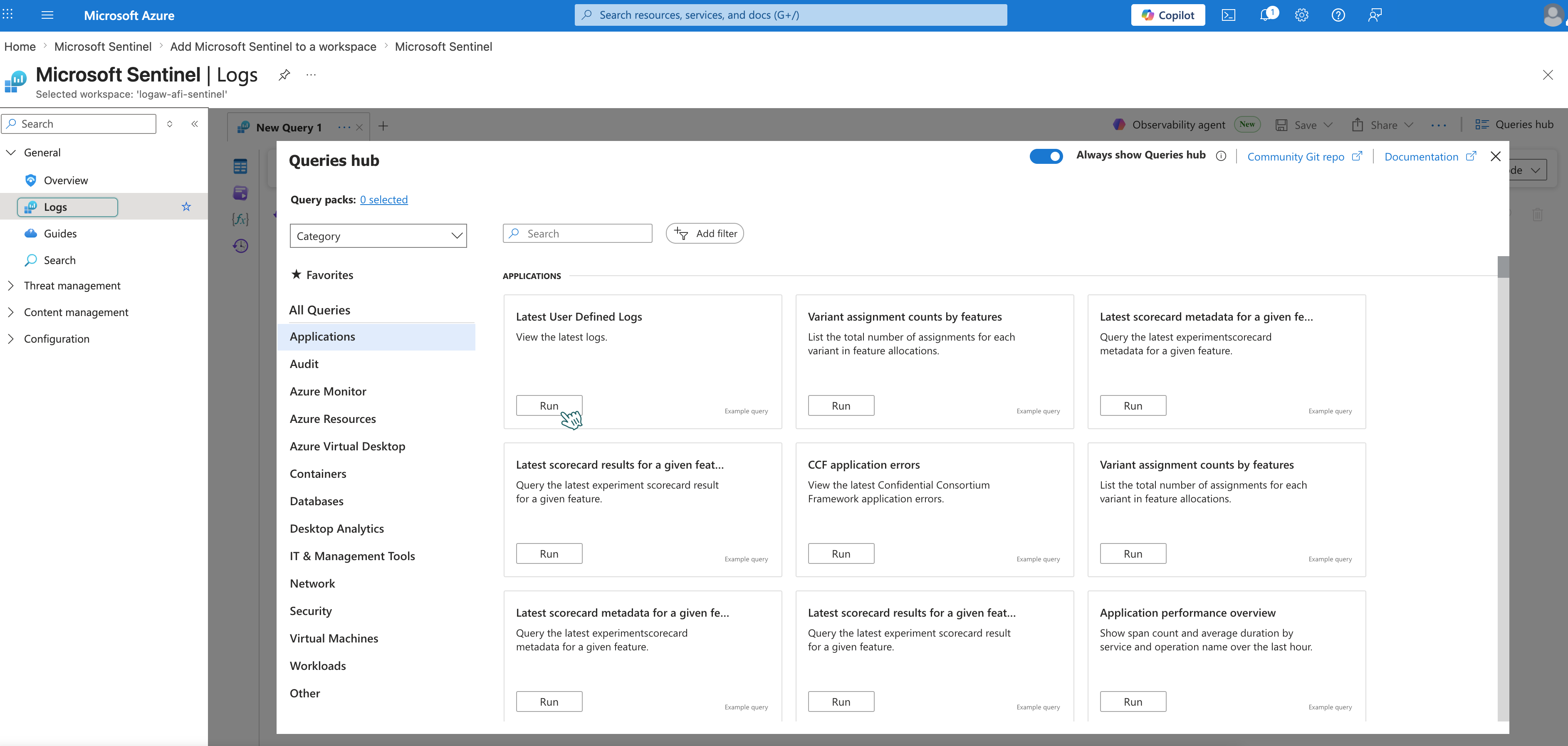1568x746 pixels.
Task: Open Cloud Shell from the top bar
Action: (x=1228, y=15)
